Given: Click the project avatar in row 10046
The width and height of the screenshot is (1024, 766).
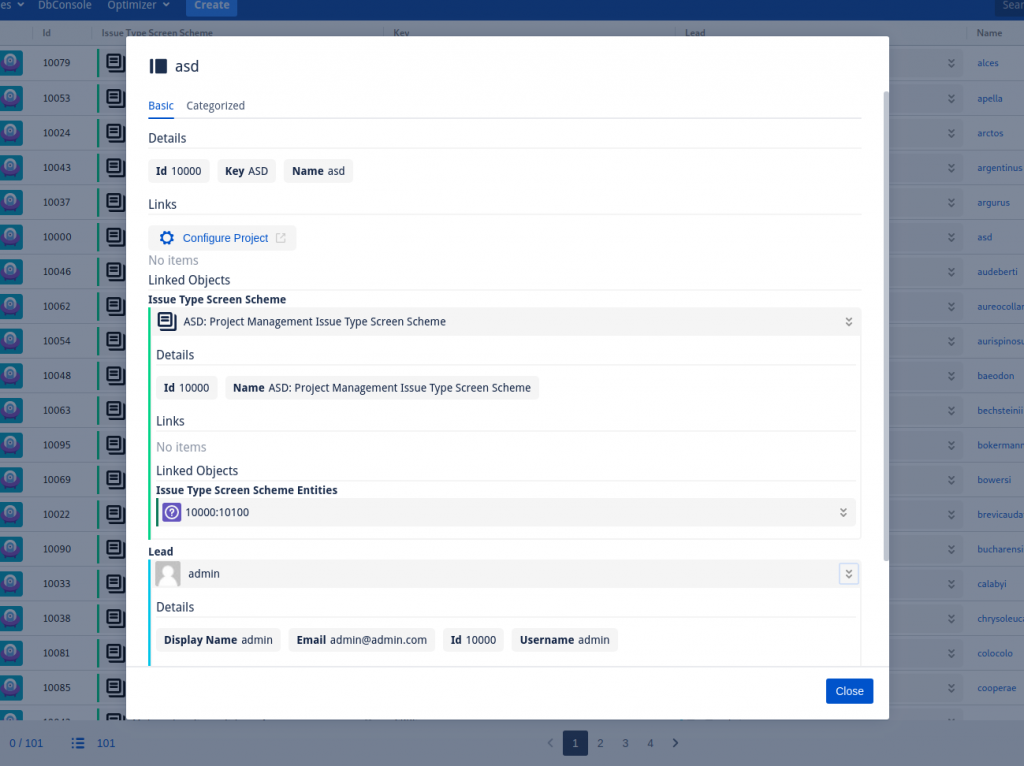Looking at the screenshot, I should pos(10,271).
